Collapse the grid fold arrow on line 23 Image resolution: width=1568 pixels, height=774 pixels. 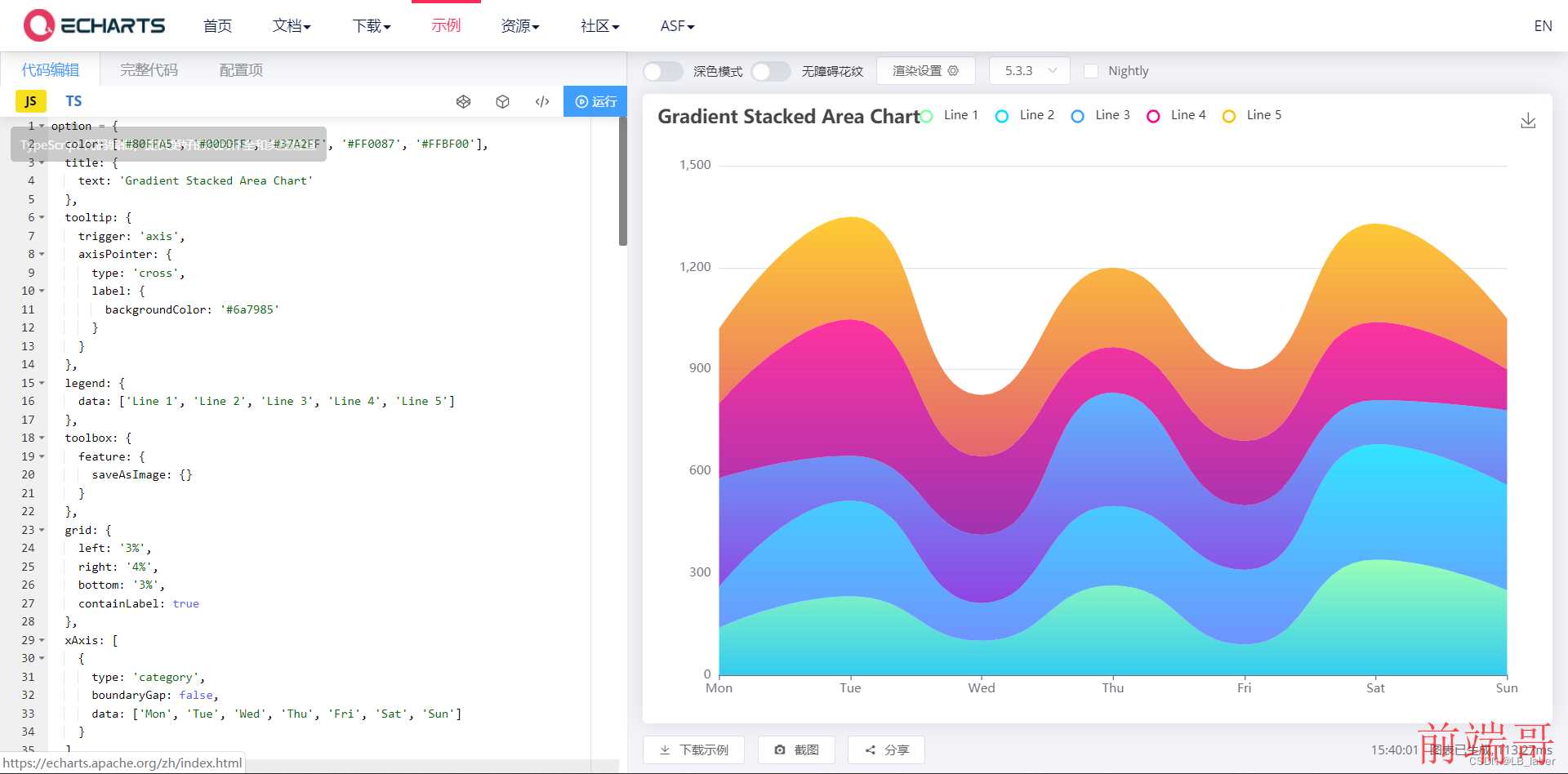tap(42, 530)
